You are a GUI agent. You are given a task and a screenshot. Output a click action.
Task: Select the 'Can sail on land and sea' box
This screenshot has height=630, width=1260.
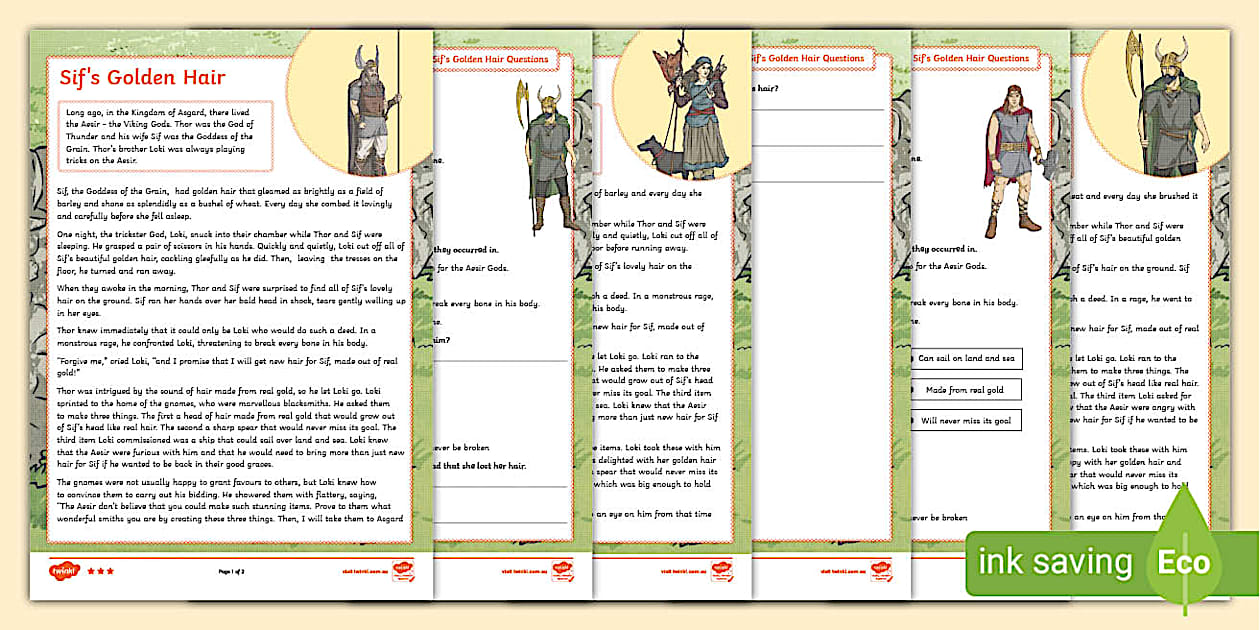965,357
